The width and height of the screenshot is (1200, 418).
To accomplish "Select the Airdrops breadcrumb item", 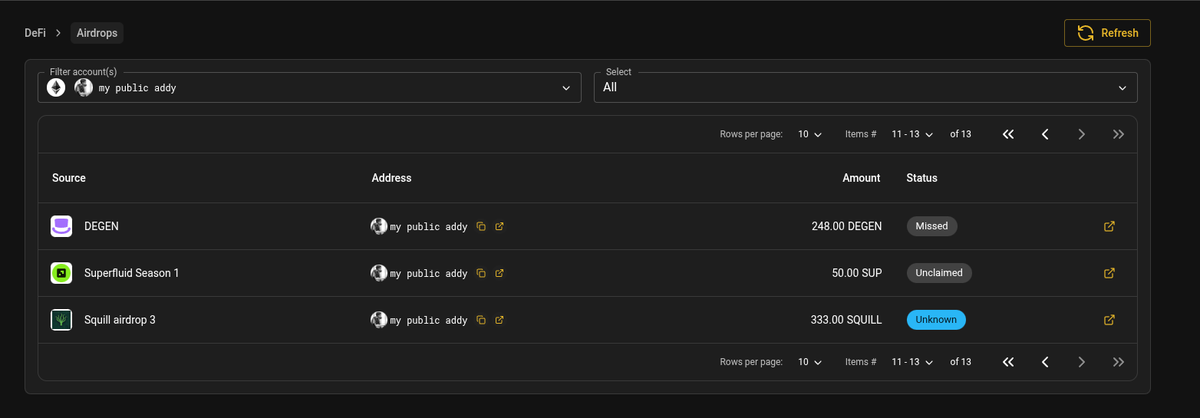I will tap(97, 33).
